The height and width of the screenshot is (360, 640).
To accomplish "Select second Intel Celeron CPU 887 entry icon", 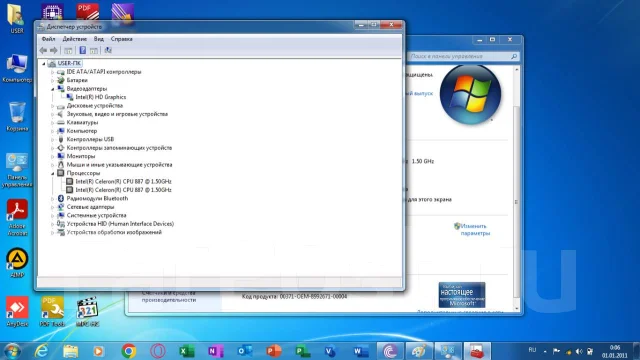I will [69, 190].
